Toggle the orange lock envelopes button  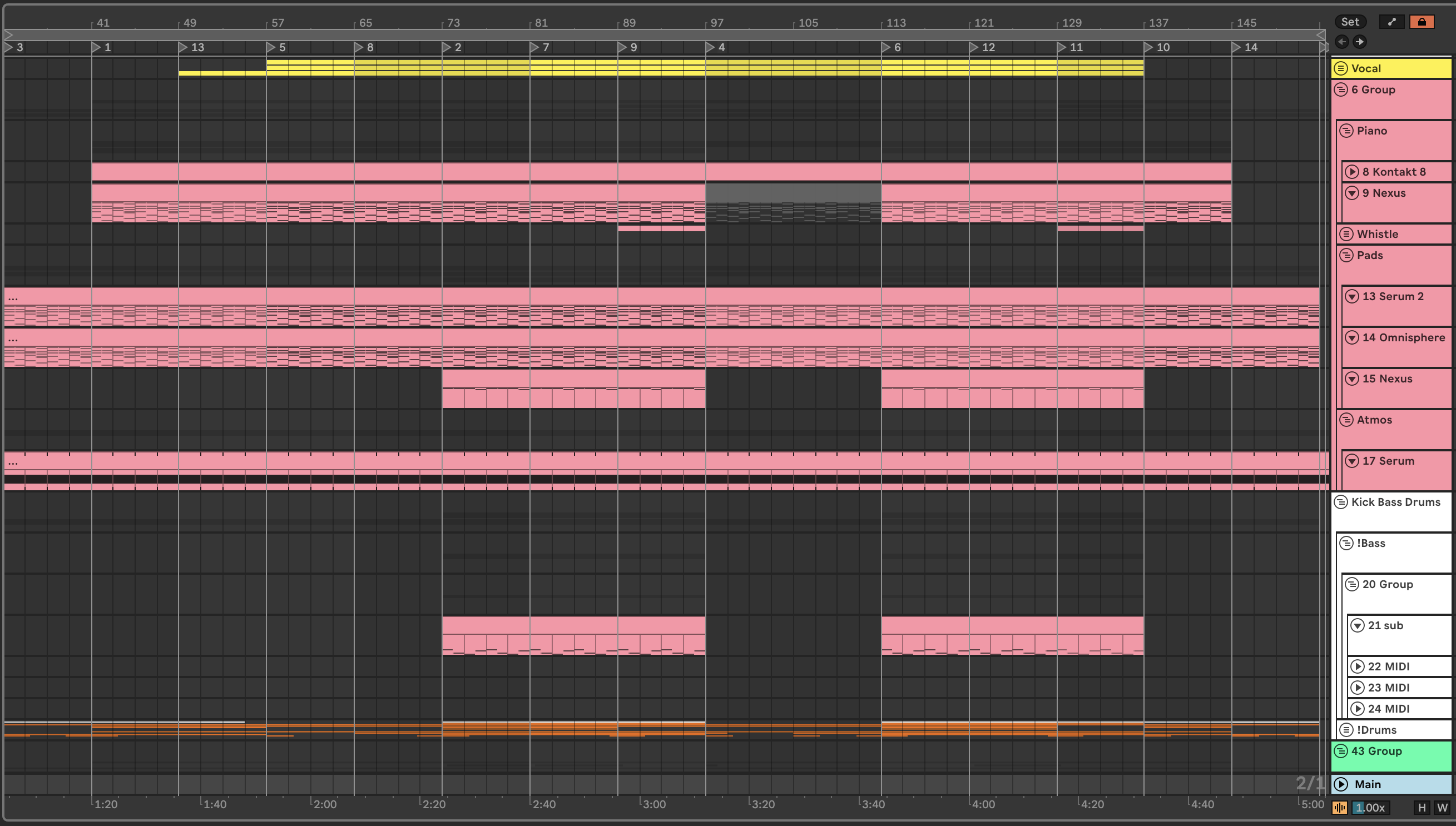point(1422,22)
